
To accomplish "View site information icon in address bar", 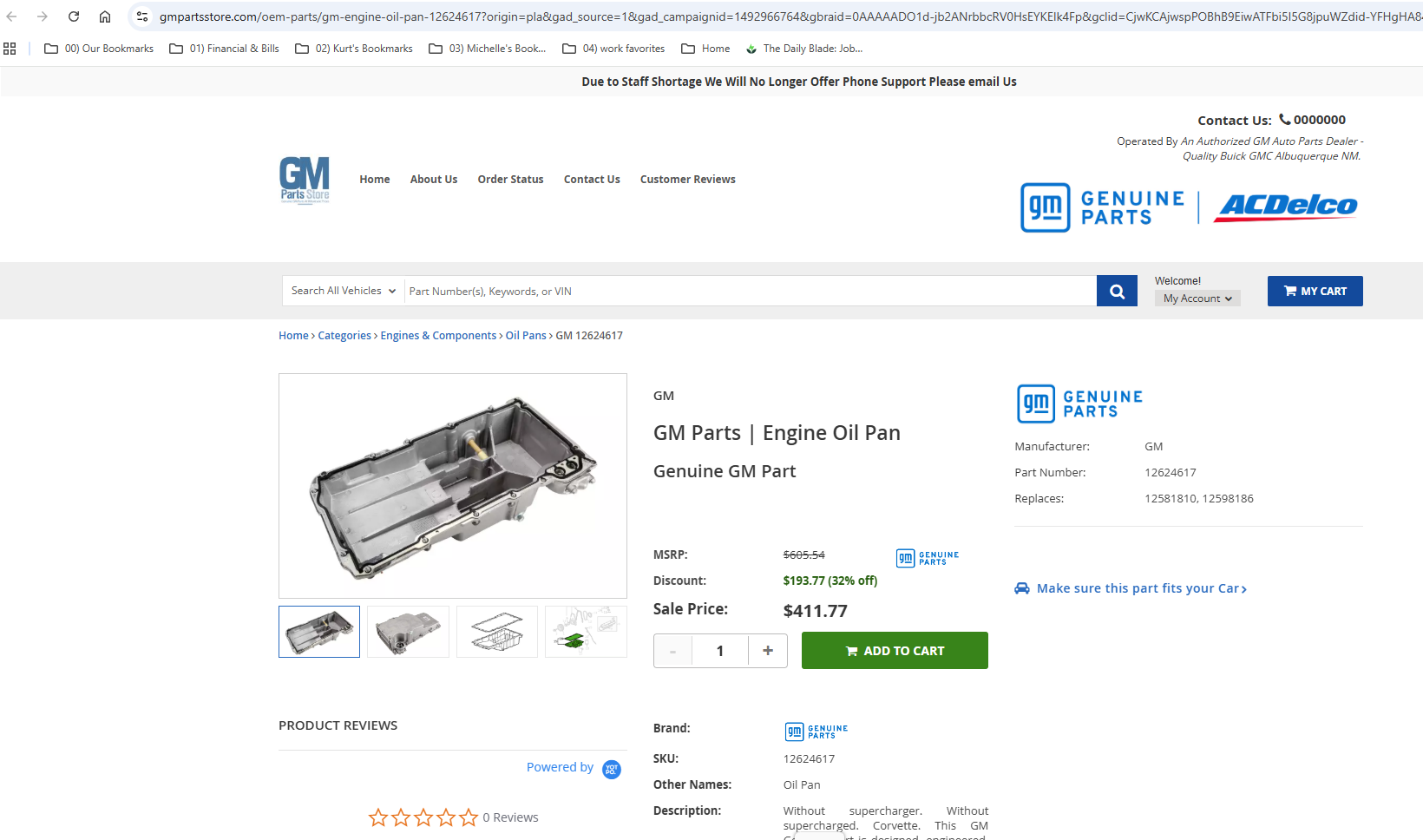I will click(x=142, y=16).
